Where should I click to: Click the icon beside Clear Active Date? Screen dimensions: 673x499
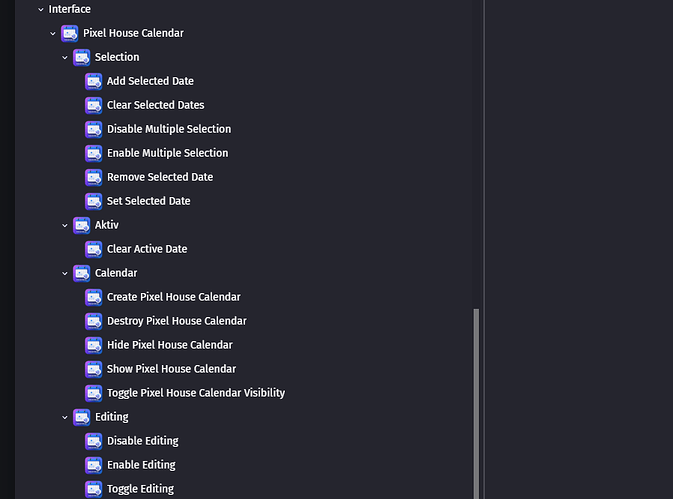pyautogui.click(x=94, y=249)
